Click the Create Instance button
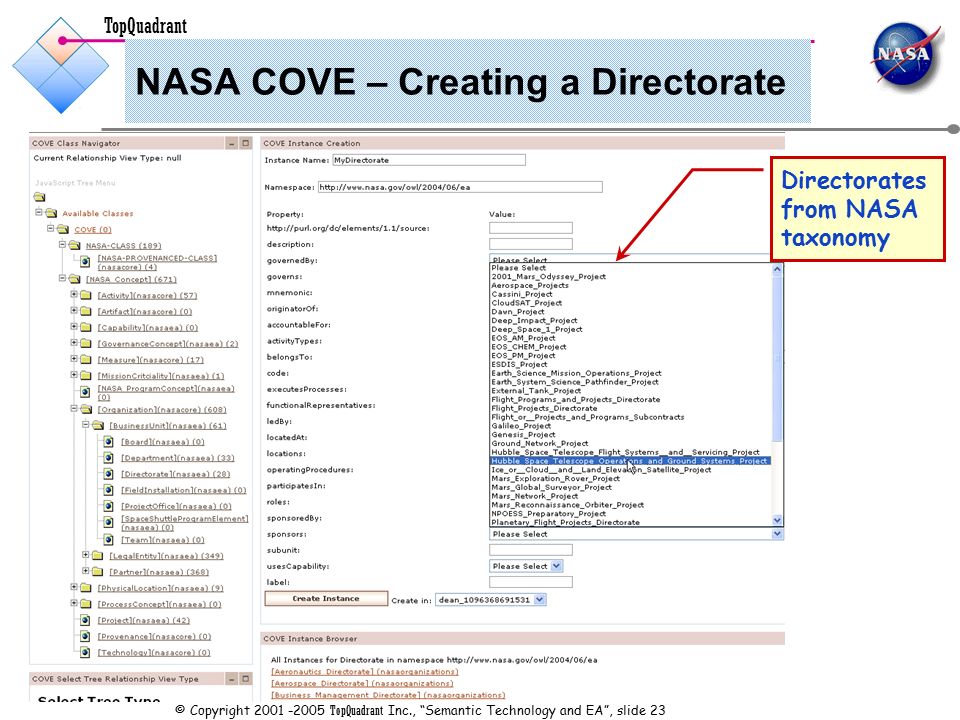This screenshot has width=960, height=720. point(326,599)
